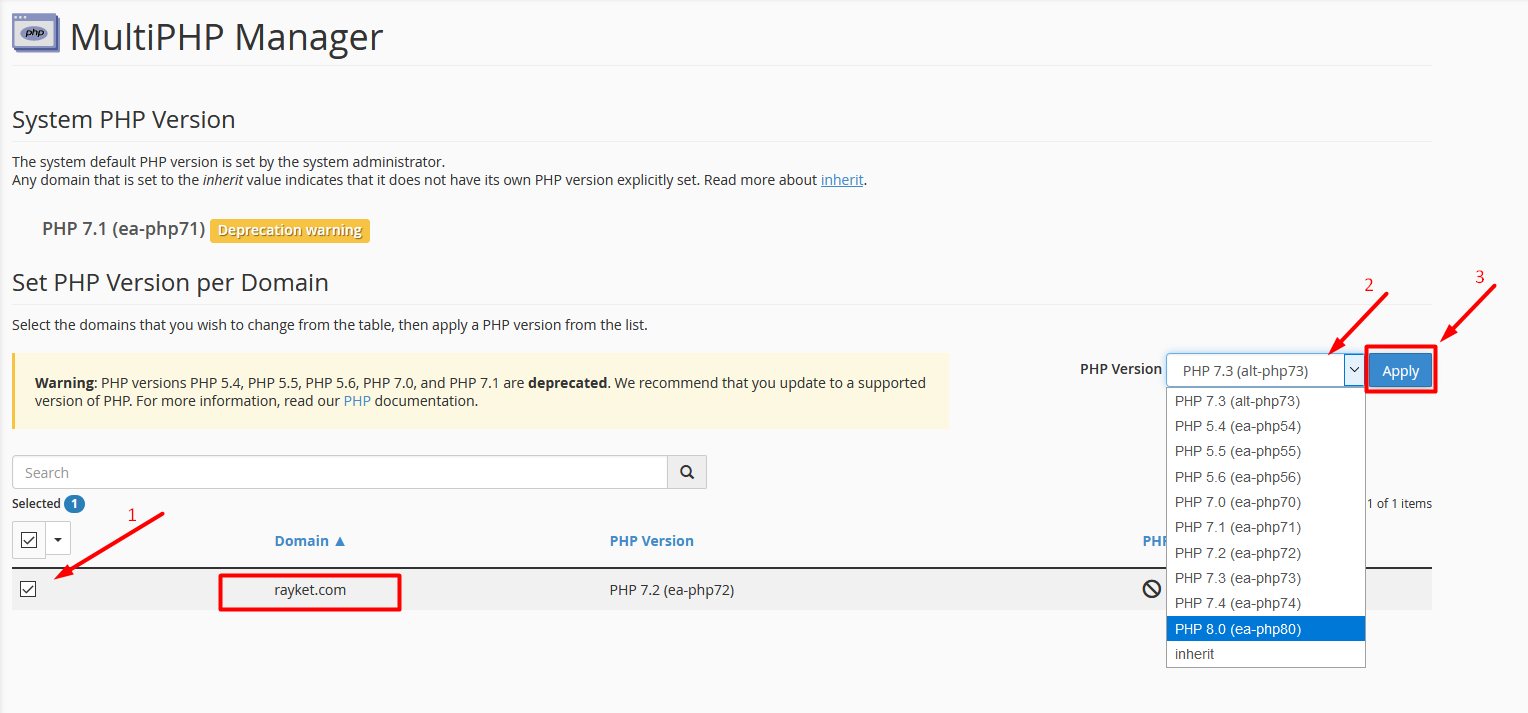Choose PHP 7.4 (ea-php74) from the dropdown

click(x=1237, y=602)
